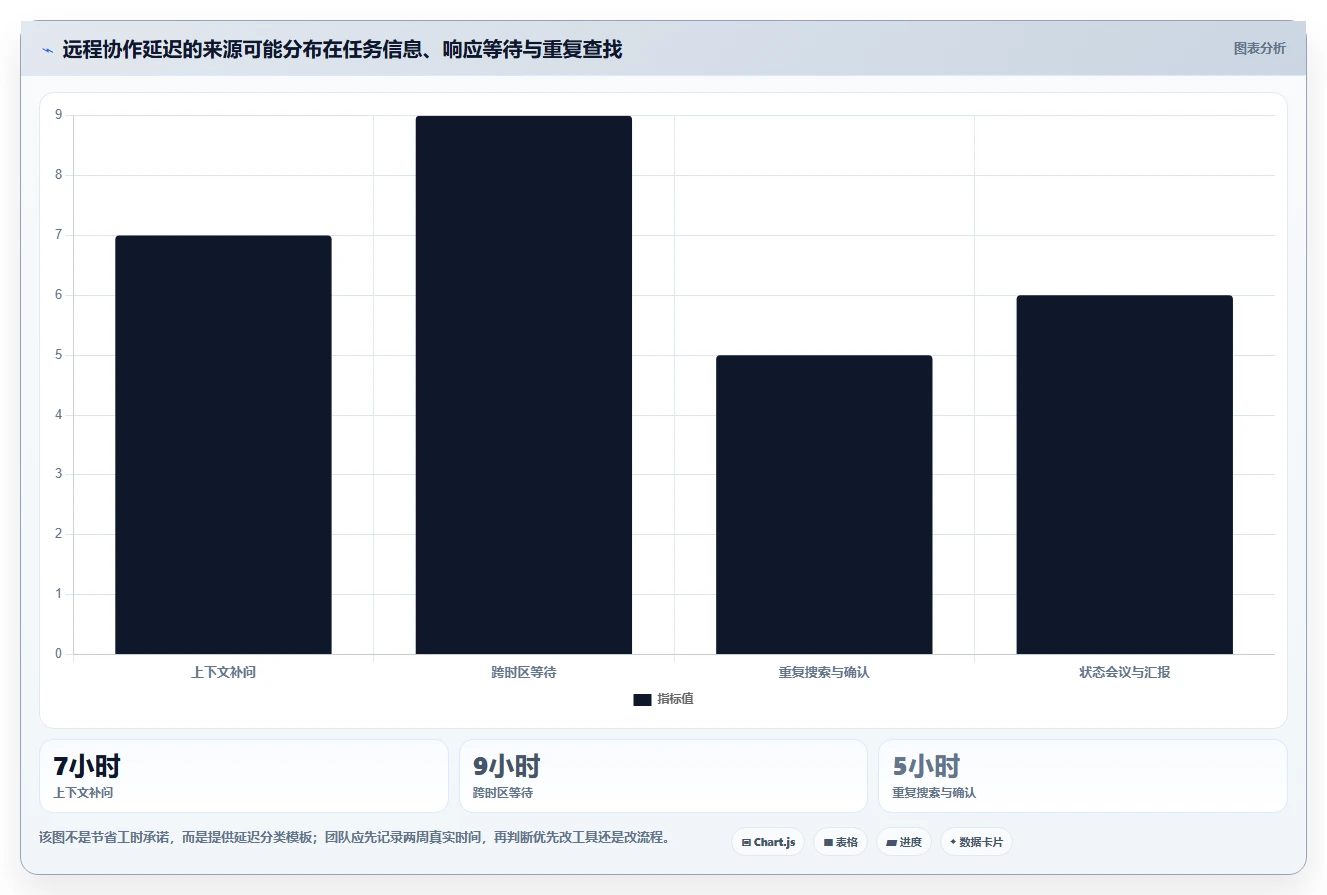Screen dimensions: 1327x895
Task: Click 跨时区等待 caption under 9小时 card
Action: click(503, 793)
